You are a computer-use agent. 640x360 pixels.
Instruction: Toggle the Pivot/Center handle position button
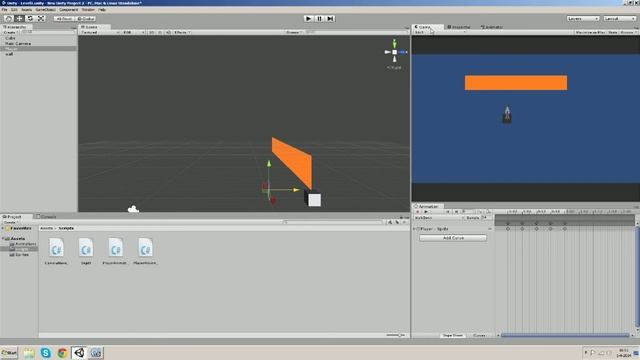[64, 18]
